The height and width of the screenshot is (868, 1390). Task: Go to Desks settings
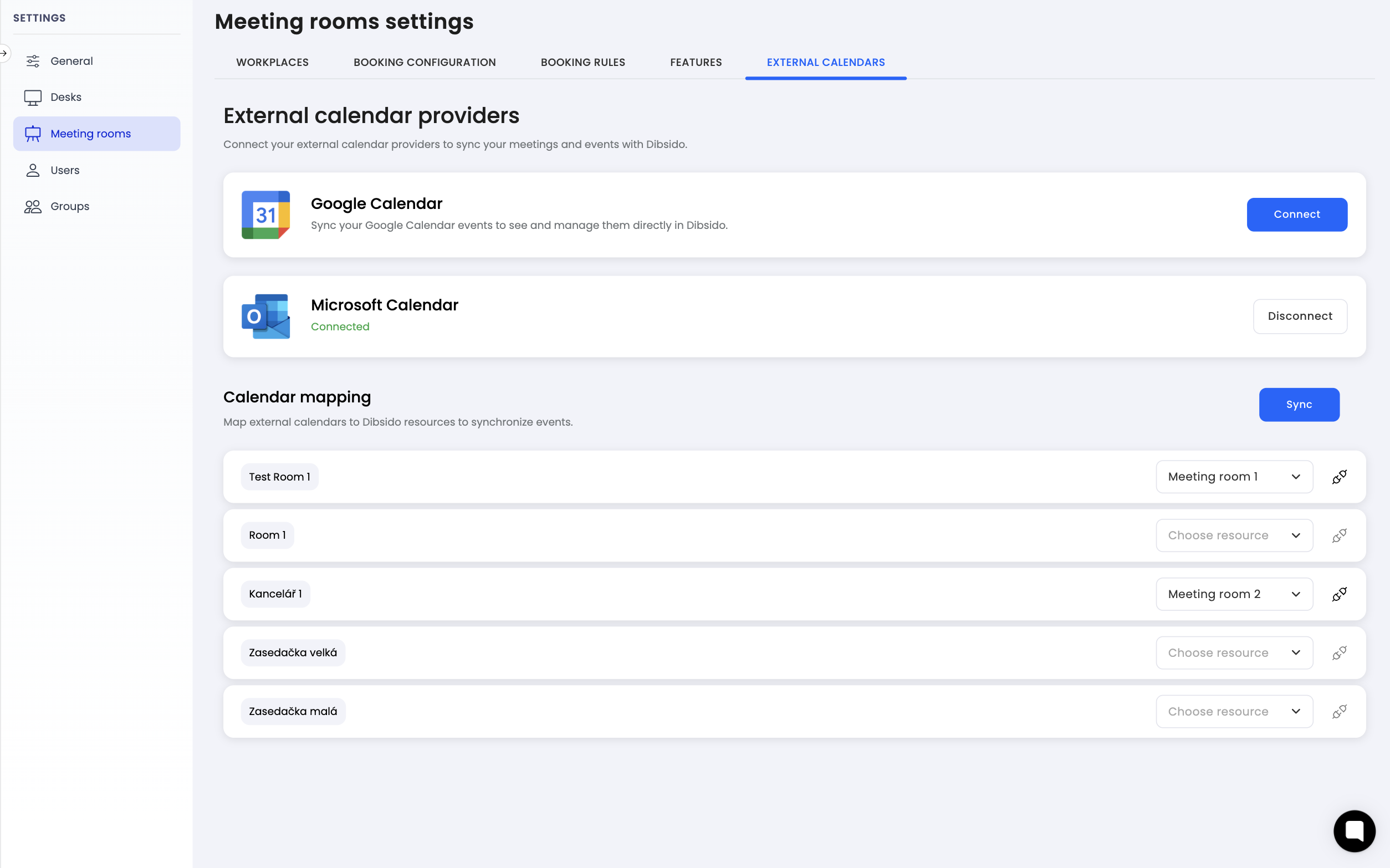point(65,97)
